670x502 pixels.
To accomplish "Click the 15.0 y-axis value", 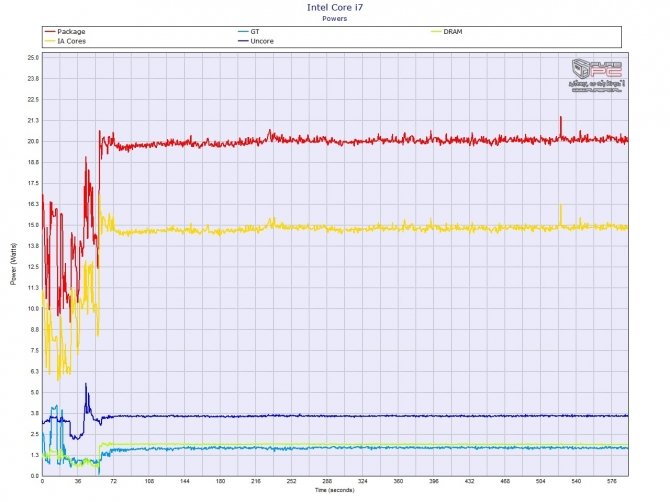I will click(x=33, y=225).
